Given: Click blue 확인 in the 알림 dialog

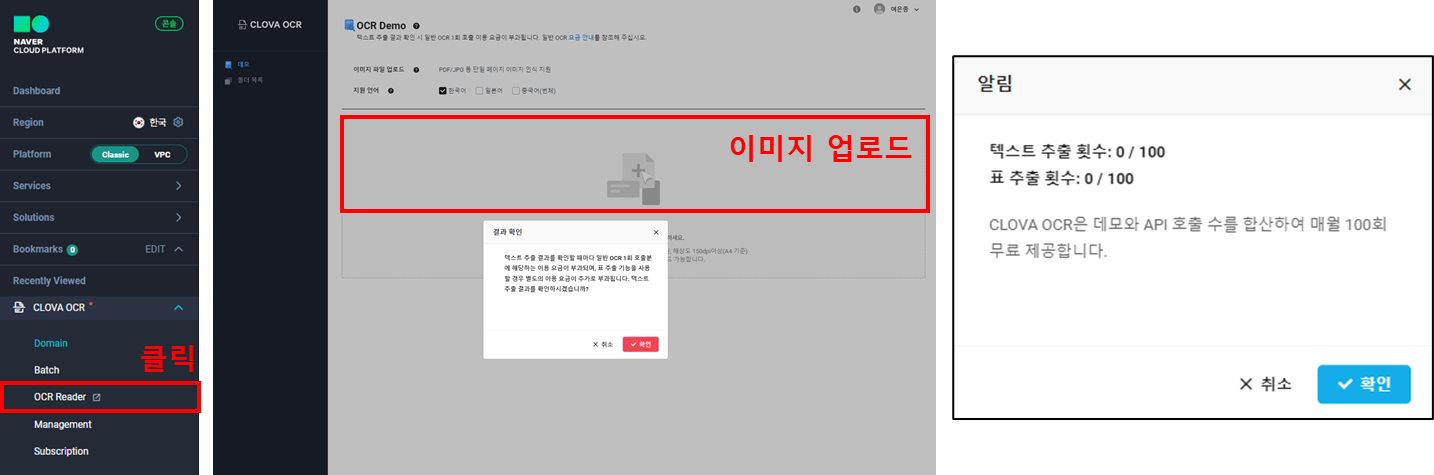Looking at the screenshot, I should coord(1364,384).
